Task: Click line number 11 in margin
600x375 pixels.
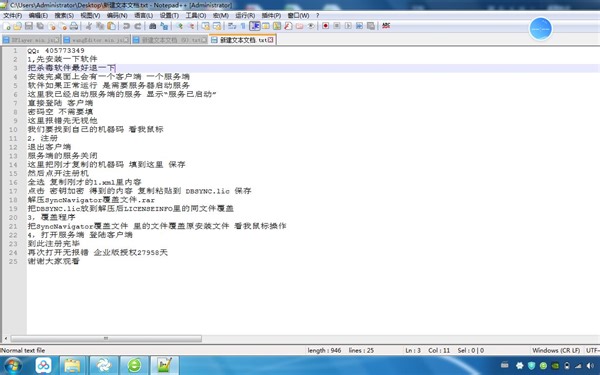Action: coord(13,138)
